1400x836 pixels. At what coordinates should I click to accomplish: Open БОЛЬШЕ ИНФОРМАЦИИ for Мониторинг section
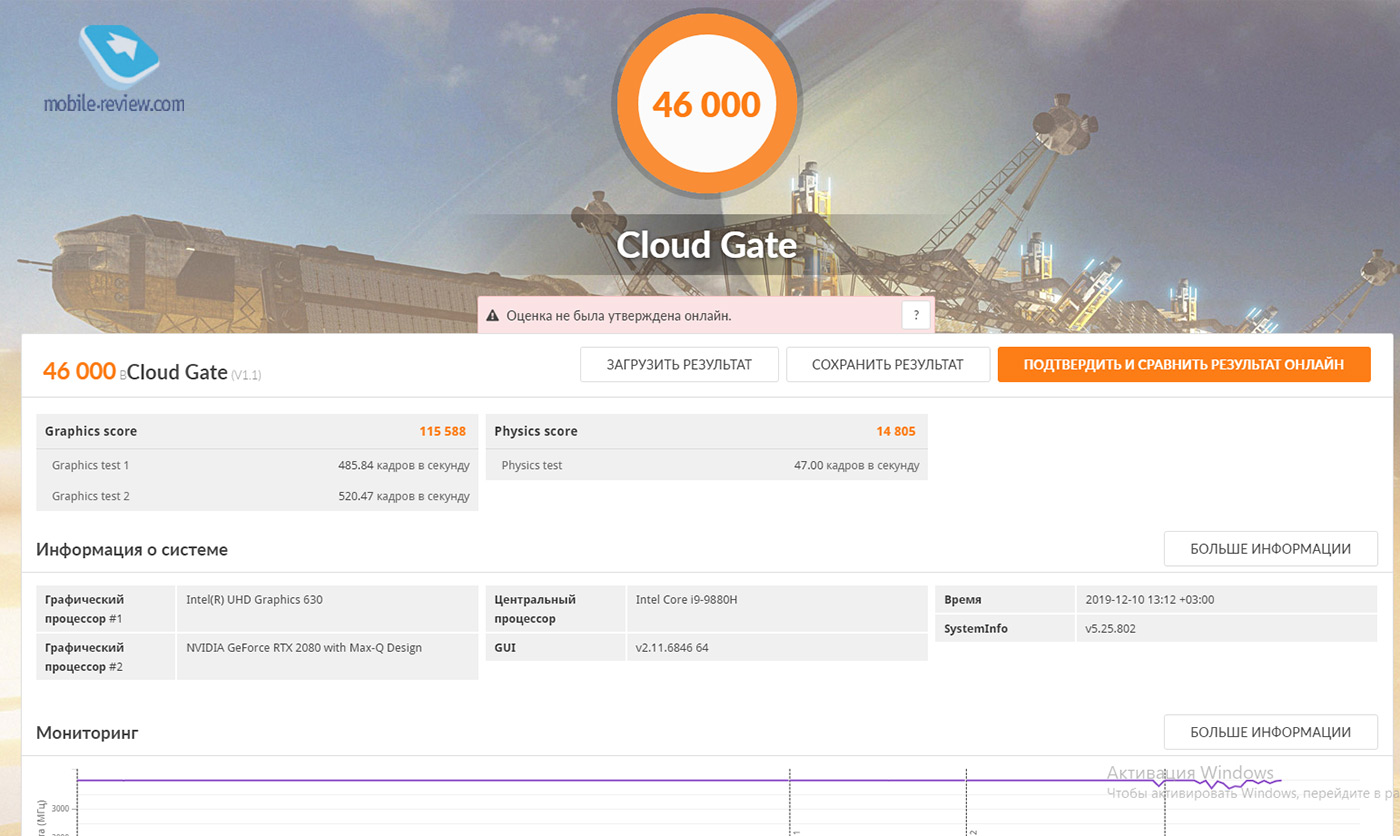[1270, 732]
